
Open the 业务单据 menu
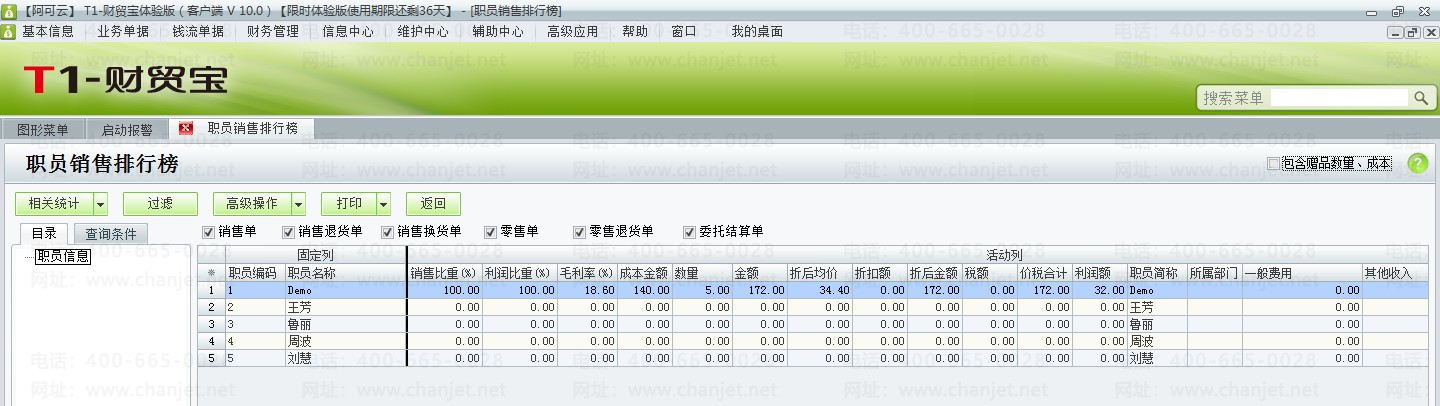coord(123,32)
